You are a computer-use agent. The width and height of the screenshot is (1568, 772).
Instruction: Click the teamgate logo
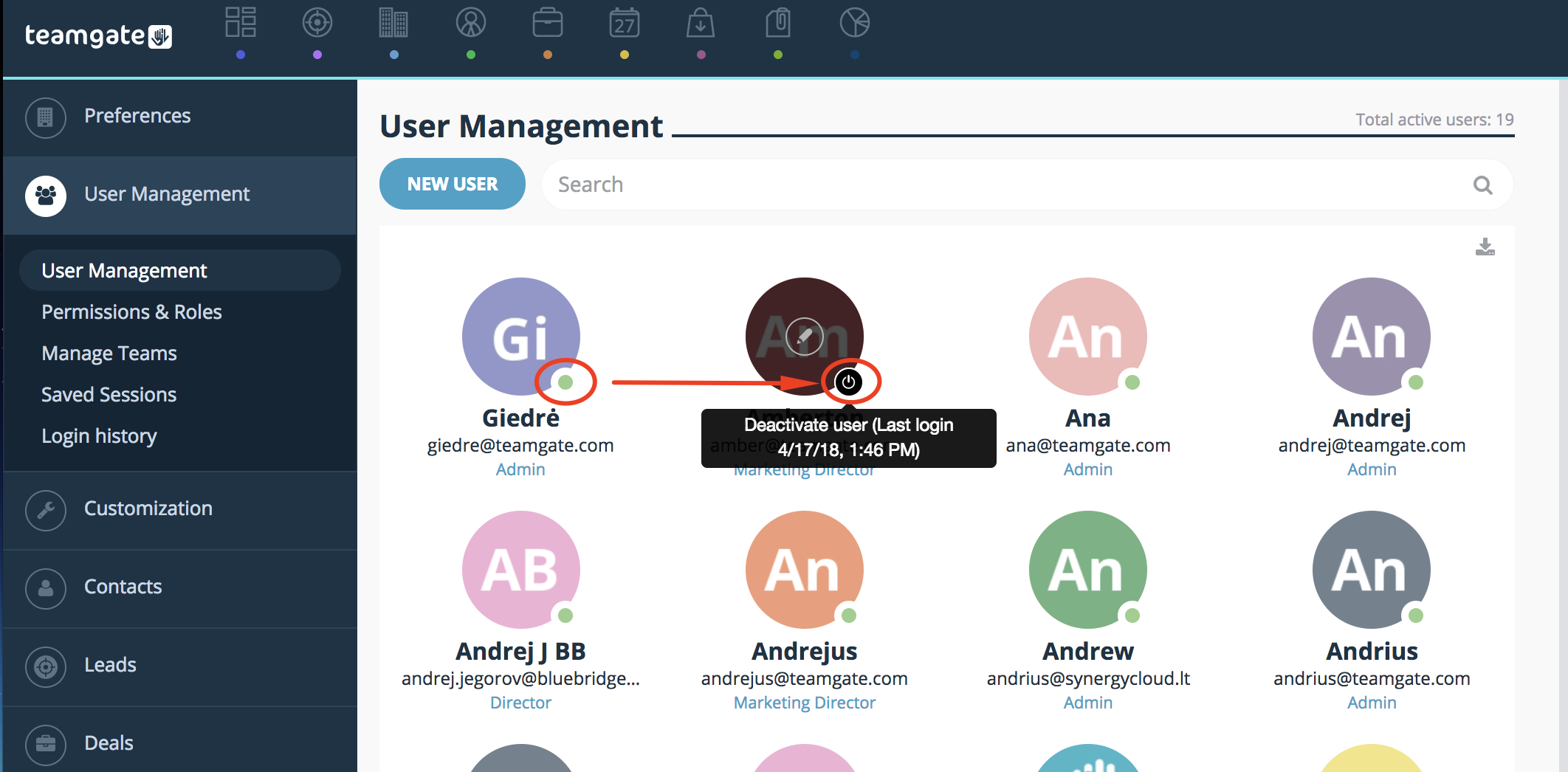pyautogui.click(x=98, y=35)
